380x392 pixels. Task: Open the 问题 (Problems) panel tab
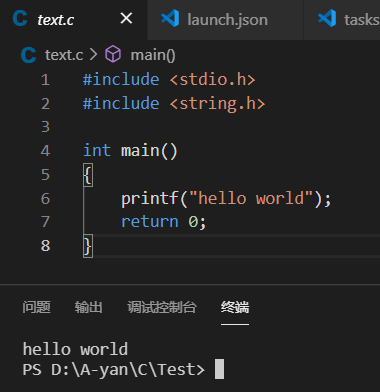36,307
